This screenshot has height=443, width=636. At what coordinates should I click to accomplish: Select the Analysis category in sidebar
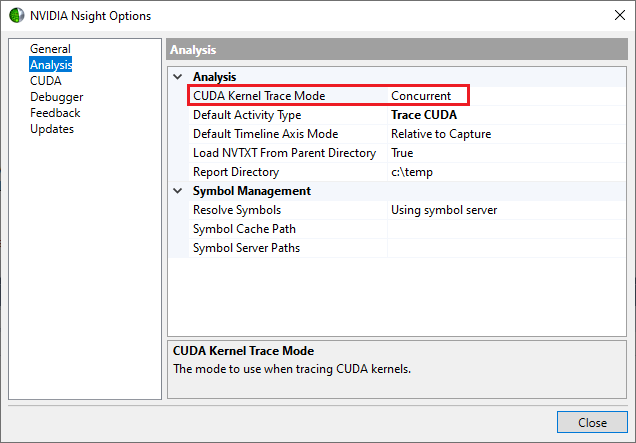tap(51, 65)
